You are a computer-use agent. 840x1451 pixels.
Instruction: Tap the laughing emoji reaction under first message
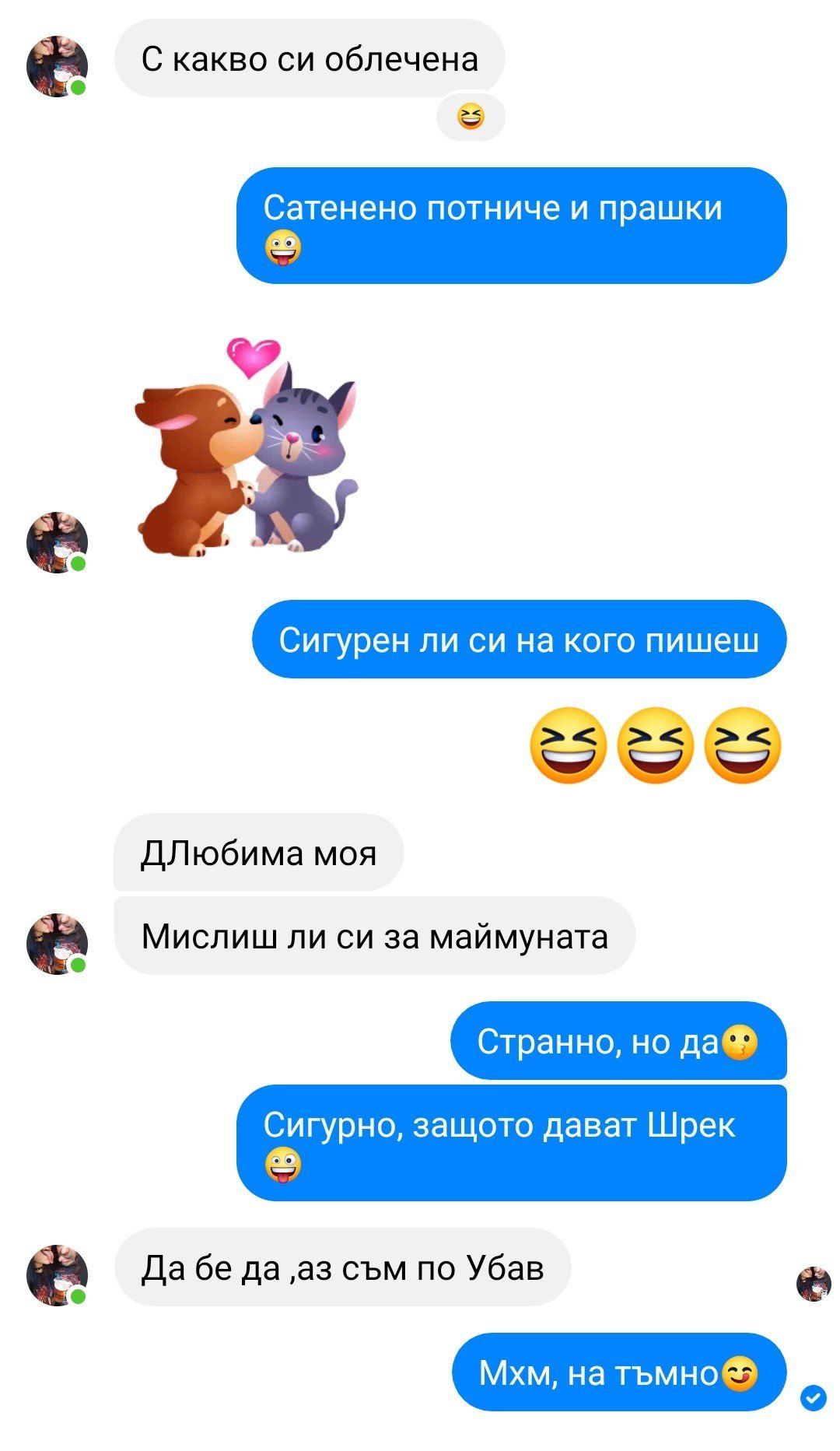tap(471, 118)
